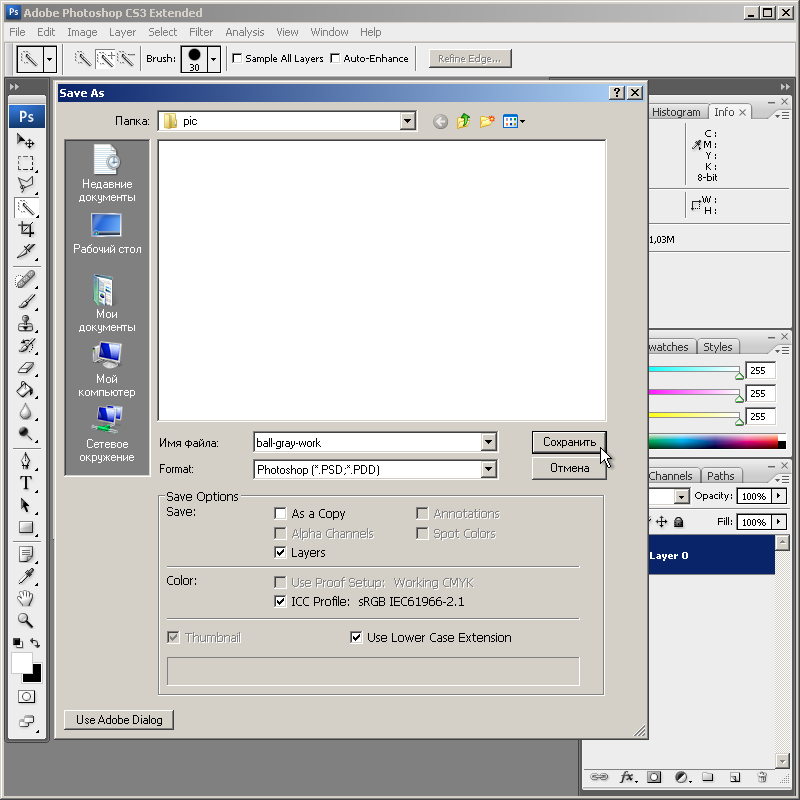800x800 pixels.
Task: Click the file name input field
Action: [367, 442]
